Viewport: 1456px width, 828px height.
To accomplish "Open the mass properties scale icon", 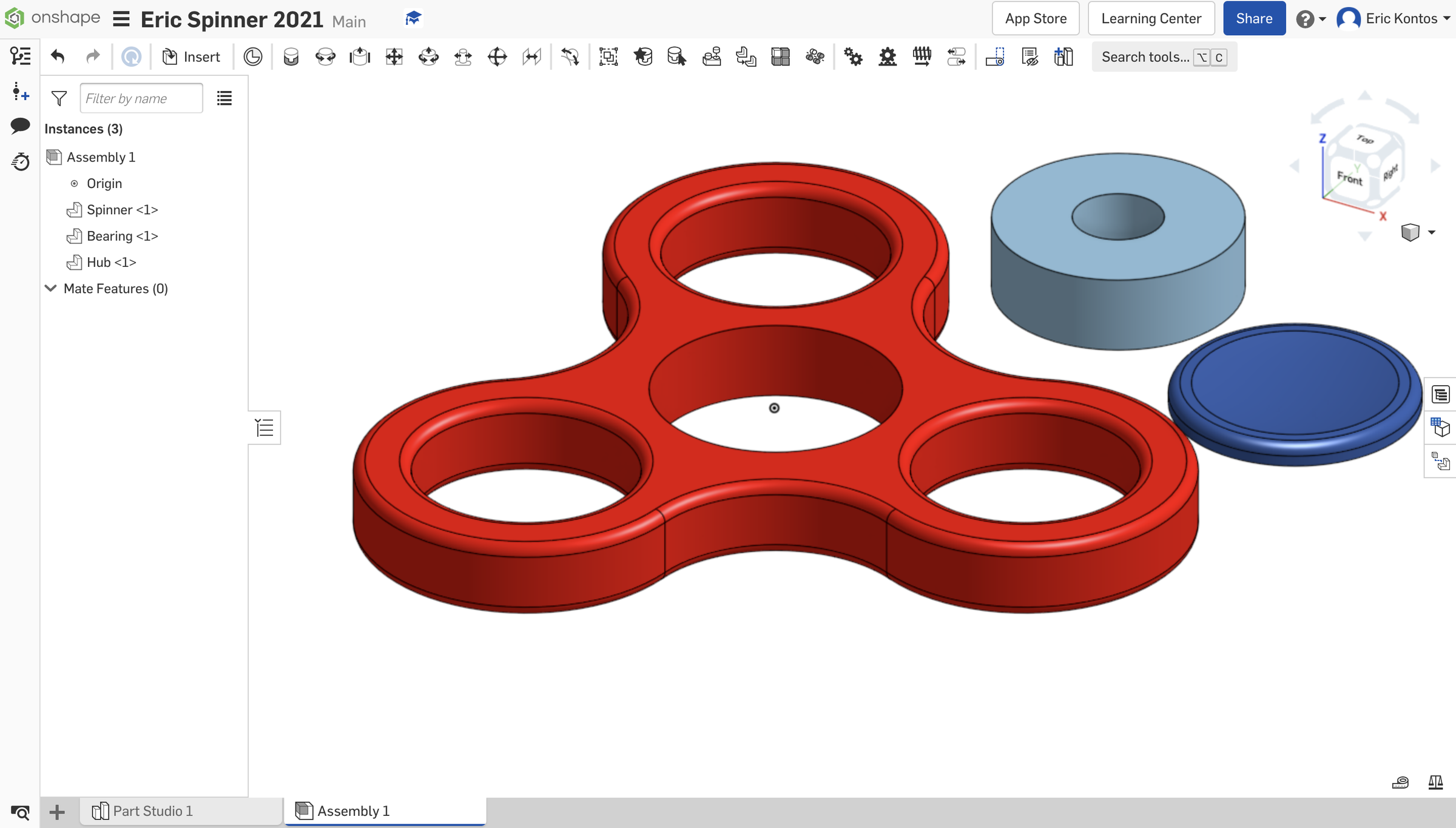I will pyautogui.click(x=1435, y=783).
